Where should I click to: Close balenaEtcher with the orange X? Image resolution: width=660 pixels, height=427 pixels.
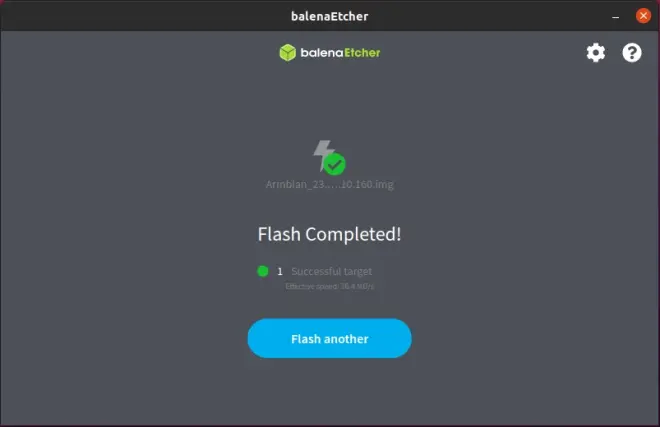[643, 16]
